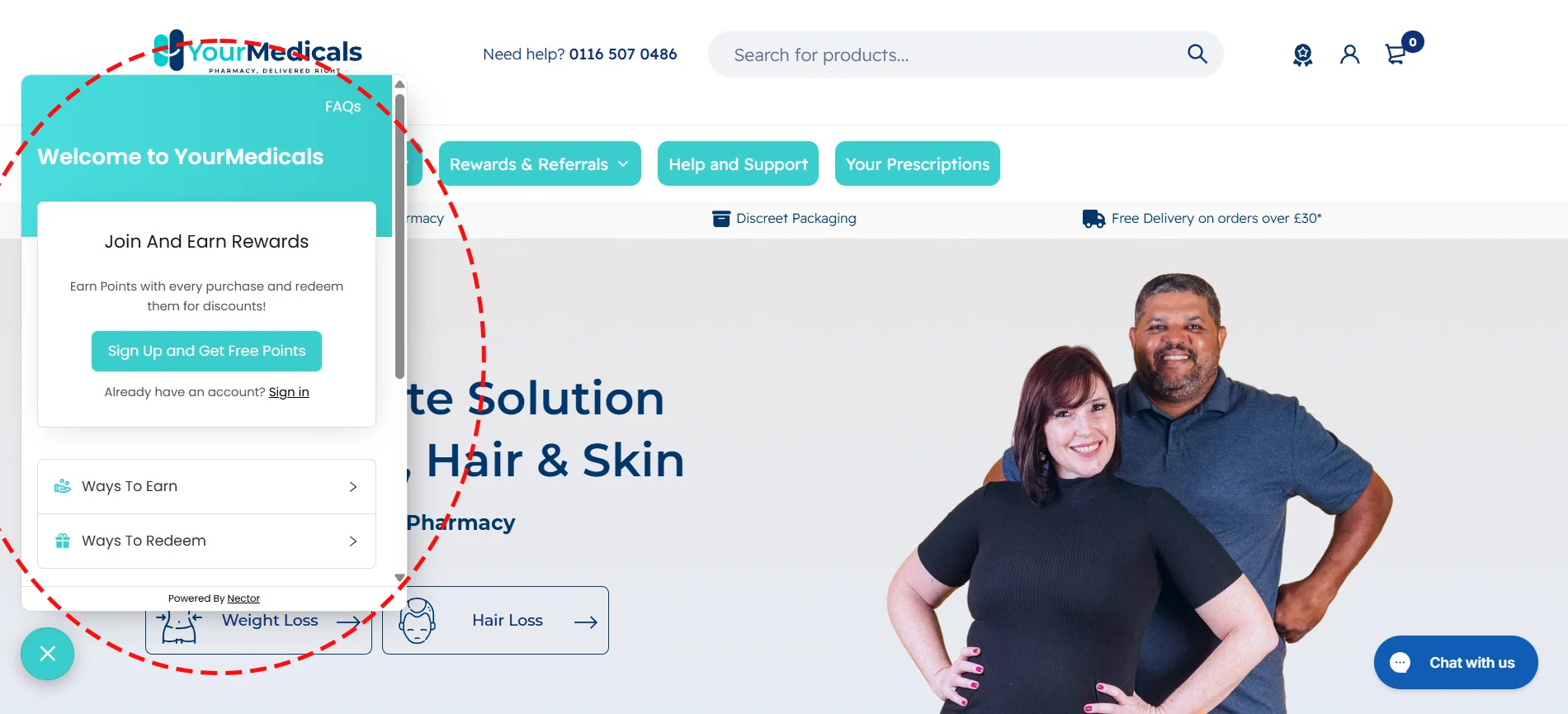
Task: Open the shopping cart icon
Action: [1396, 54]
